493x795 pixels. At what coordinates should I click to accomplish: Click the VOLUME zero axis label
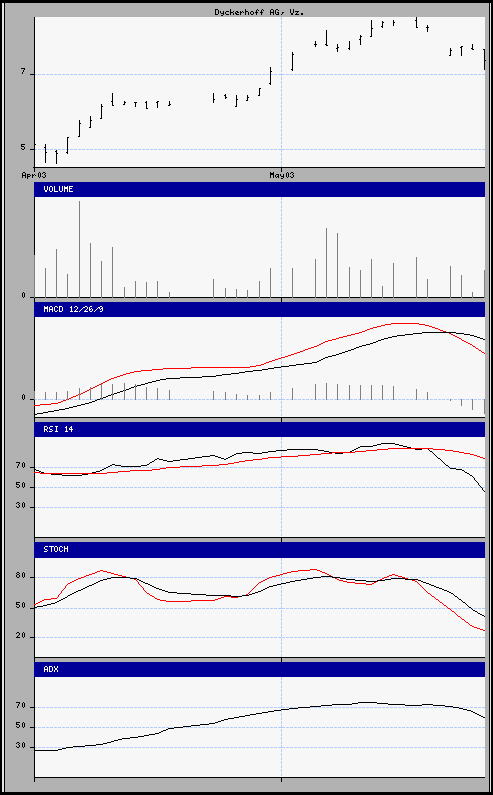[x=23, y=296]
